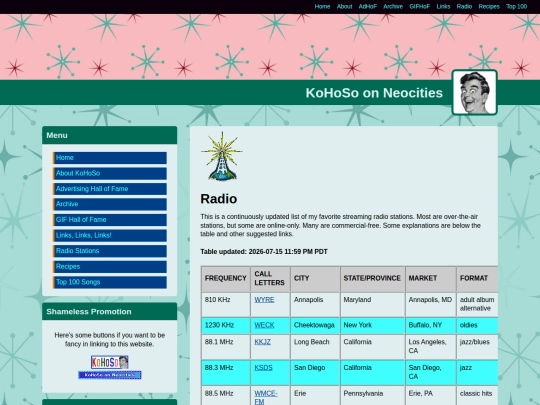Click the radio tower beacon icon

pyautogui.click(x=222, y=156)
